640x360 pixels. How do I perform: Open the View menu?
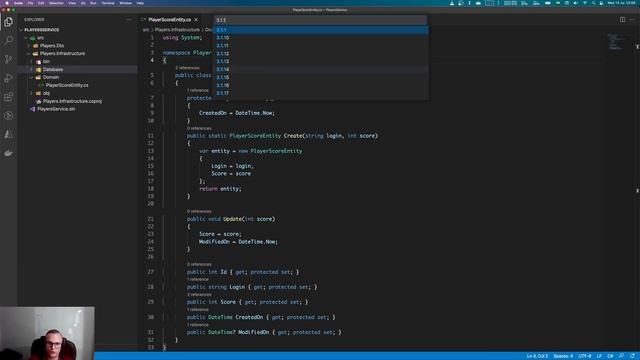point(72,3)
